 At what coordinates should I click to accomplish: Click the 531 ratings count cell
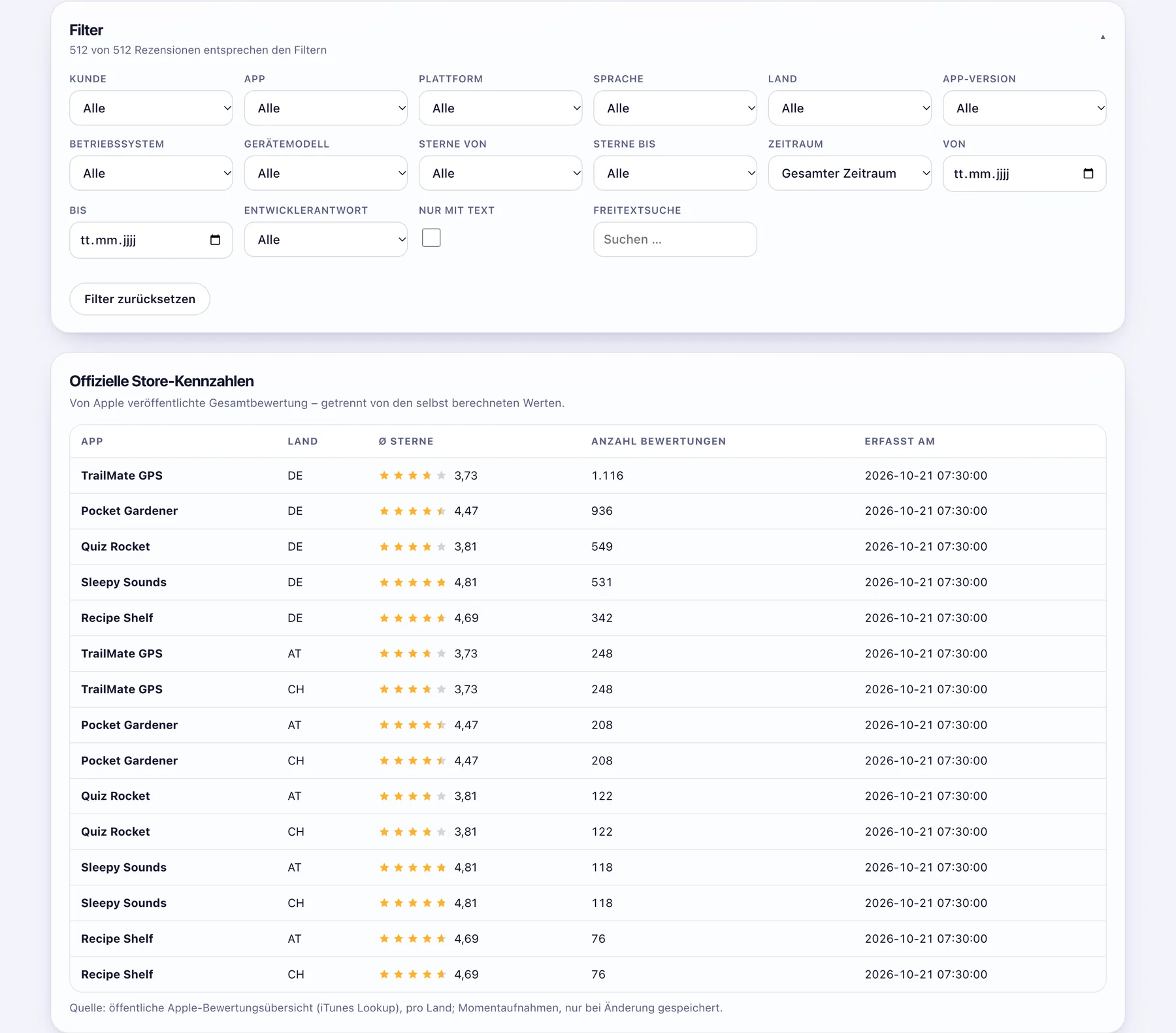[602, 582]
